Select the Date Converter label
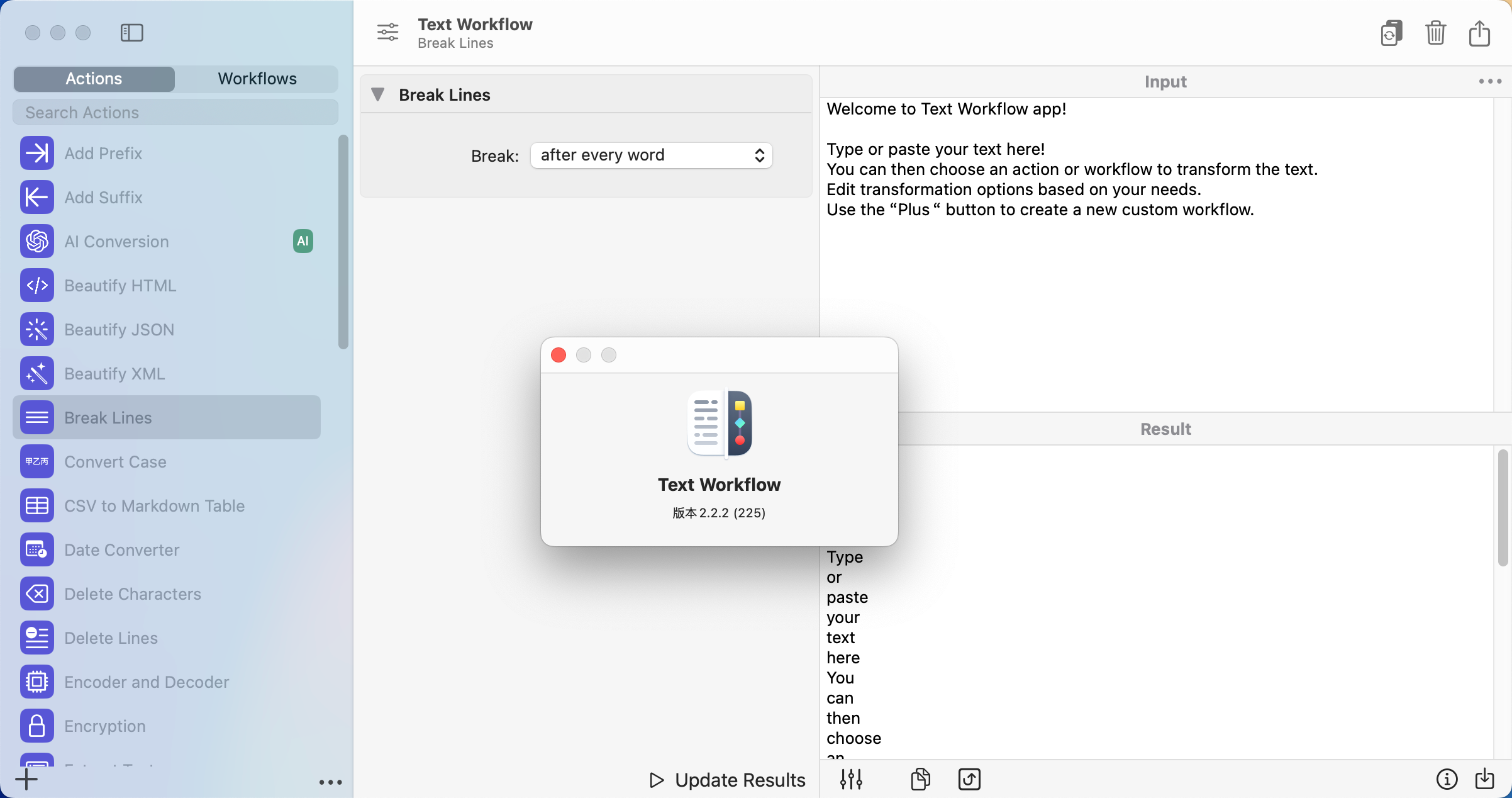 point(122,549)
